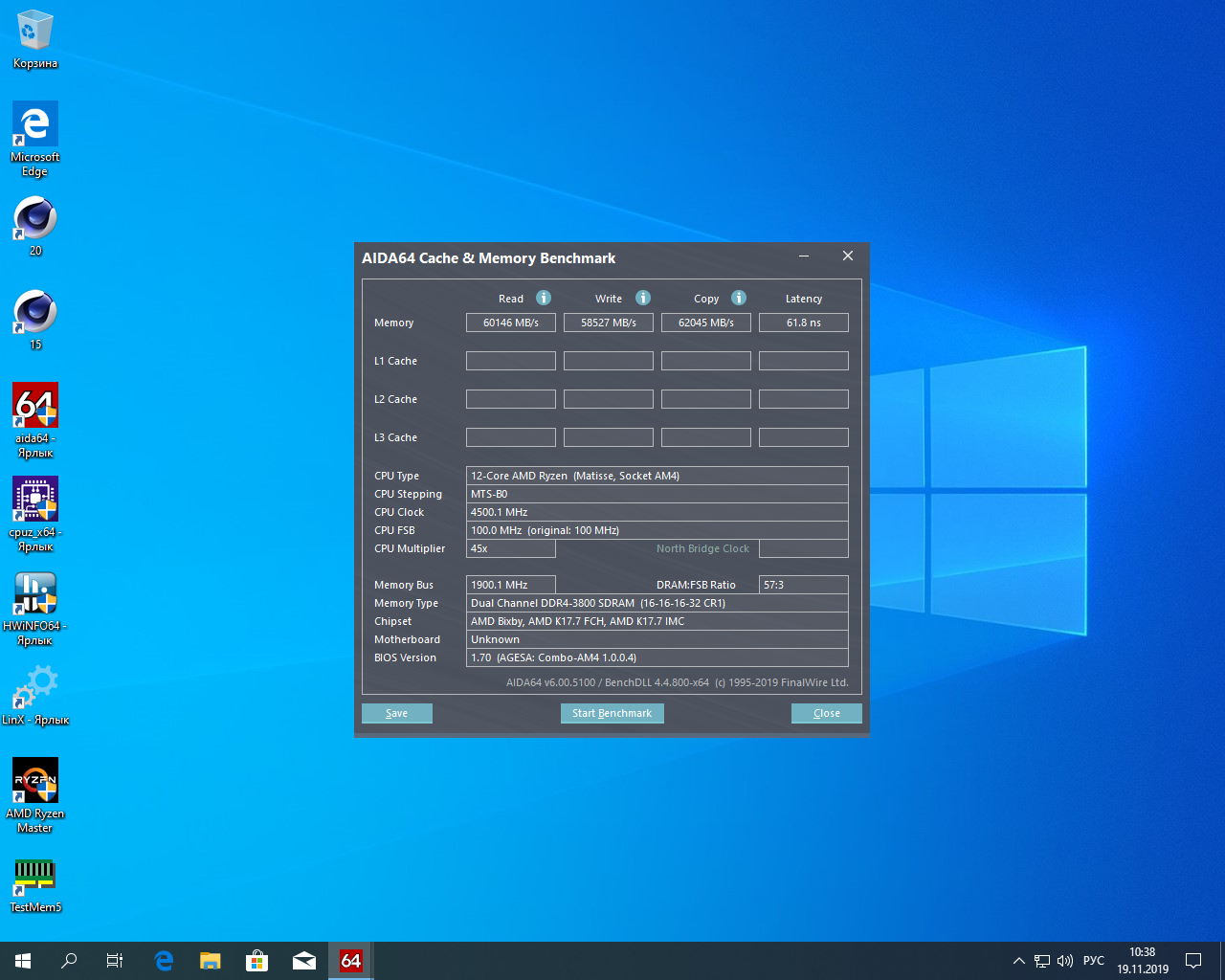Open taskbar Search
Image resolution: width=1225 pixels, height=980 pixels.
coord(69,961)
